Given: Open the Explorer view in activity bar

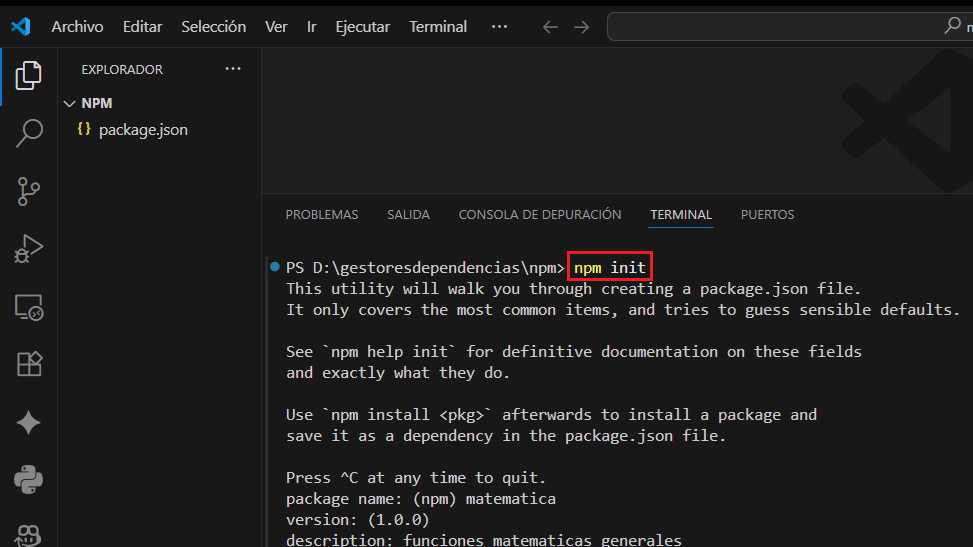Looking at the screenshot, I should click(x=29, y=75).
